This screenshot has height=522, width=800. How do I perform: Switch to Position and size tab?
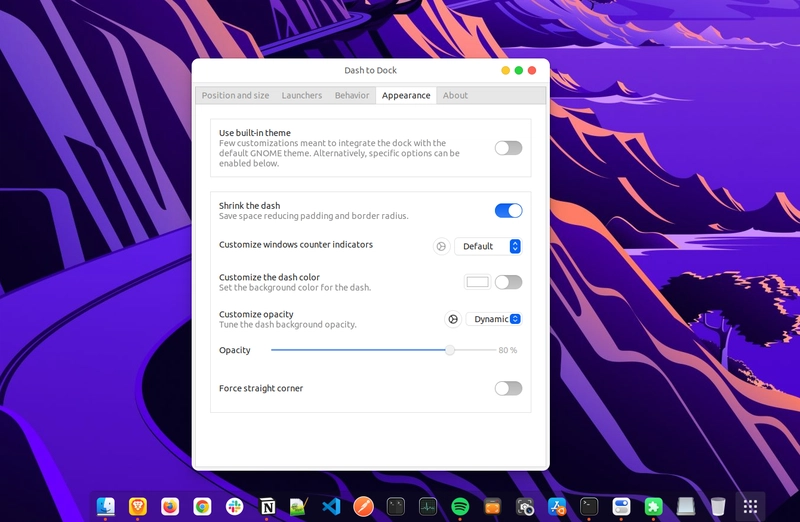(235, 95)
